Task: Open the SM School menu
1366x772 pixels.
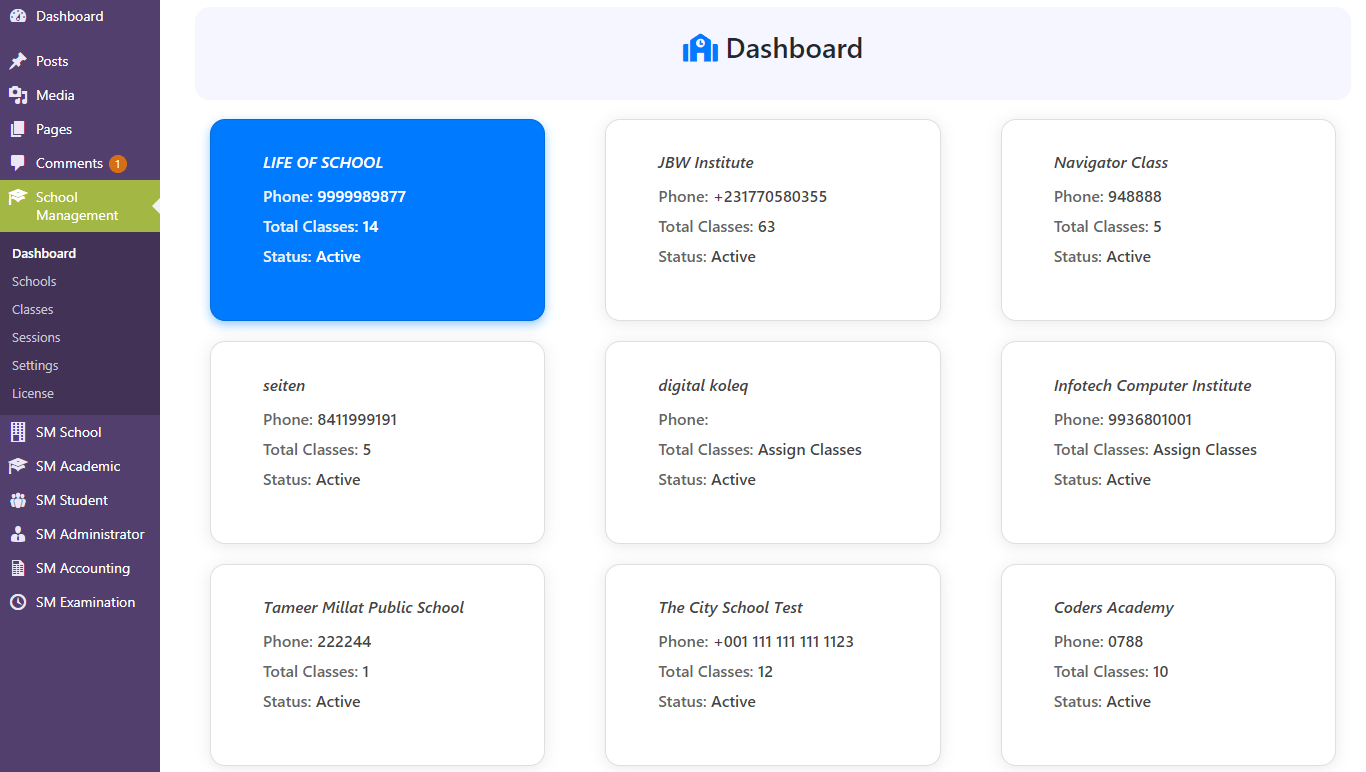Action: point(80,432)
